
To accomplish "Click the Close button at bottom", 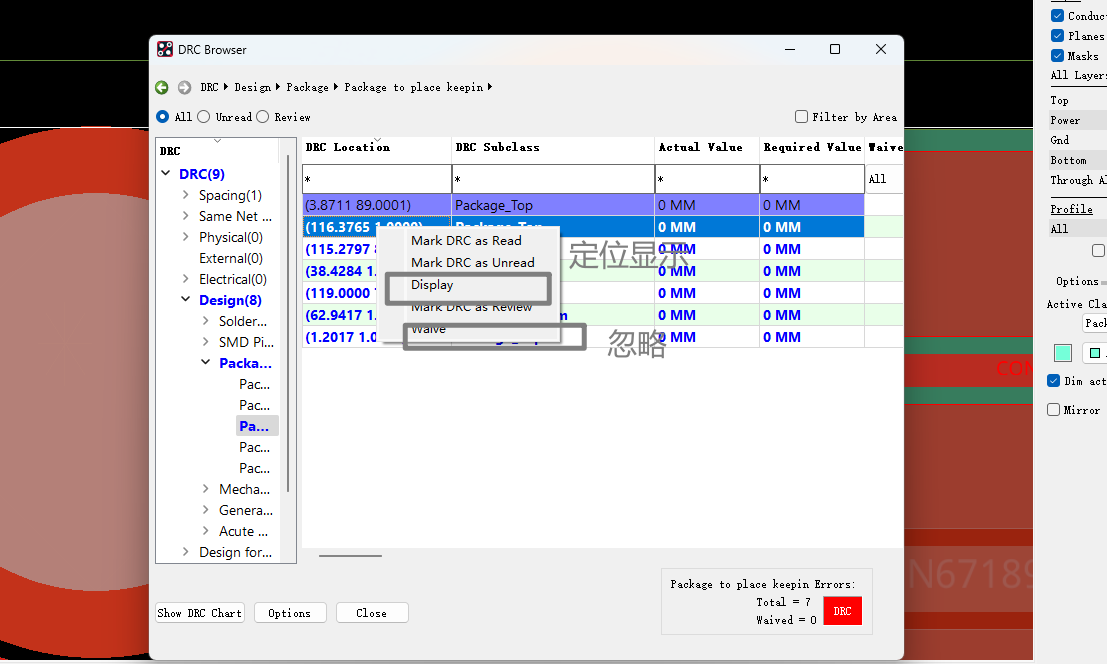I will tap(371, 612).
